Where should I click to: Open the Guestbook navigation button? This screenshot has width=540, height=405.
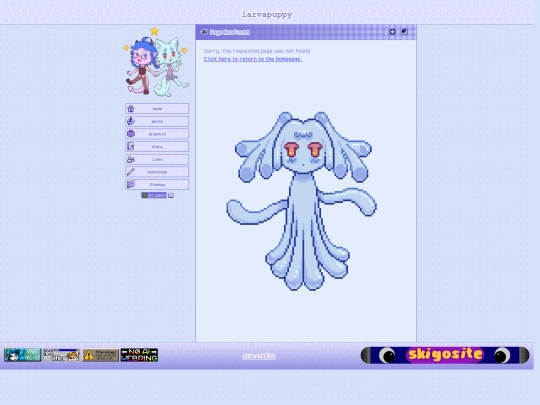pyautogui.click(x=157, y=172)
